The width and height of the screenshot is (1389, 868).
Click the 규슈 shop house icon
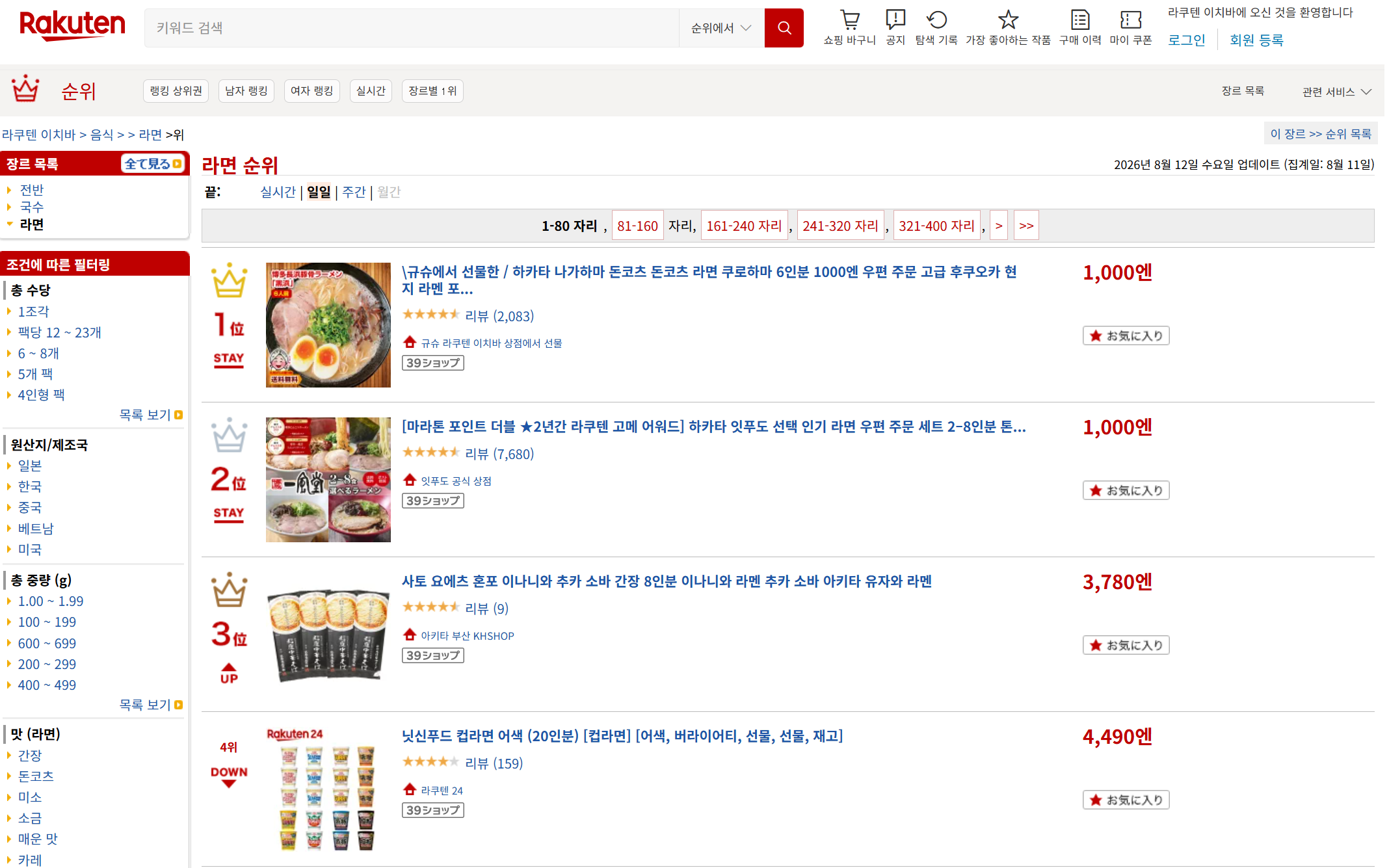pos(410,341)
